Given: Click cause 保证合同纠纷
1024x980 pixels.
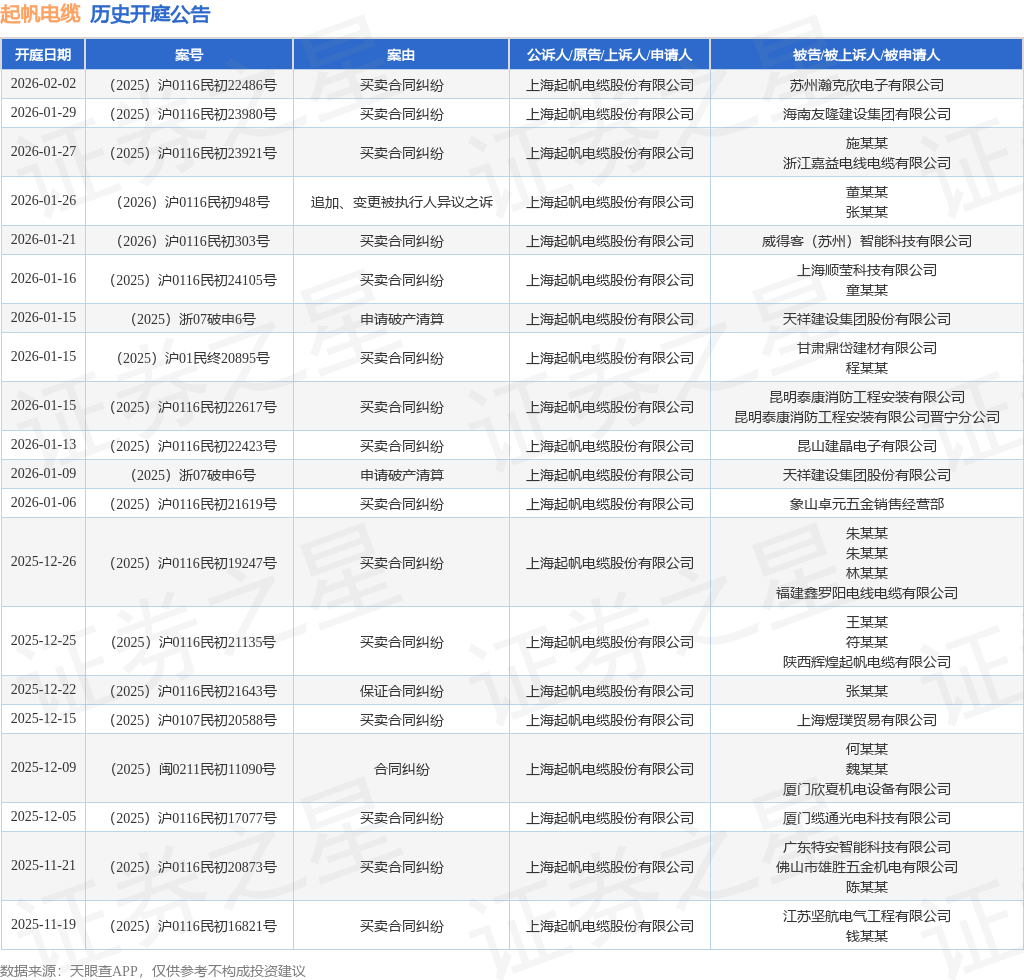Looking at the screenshot, I should tap(402, 691).
